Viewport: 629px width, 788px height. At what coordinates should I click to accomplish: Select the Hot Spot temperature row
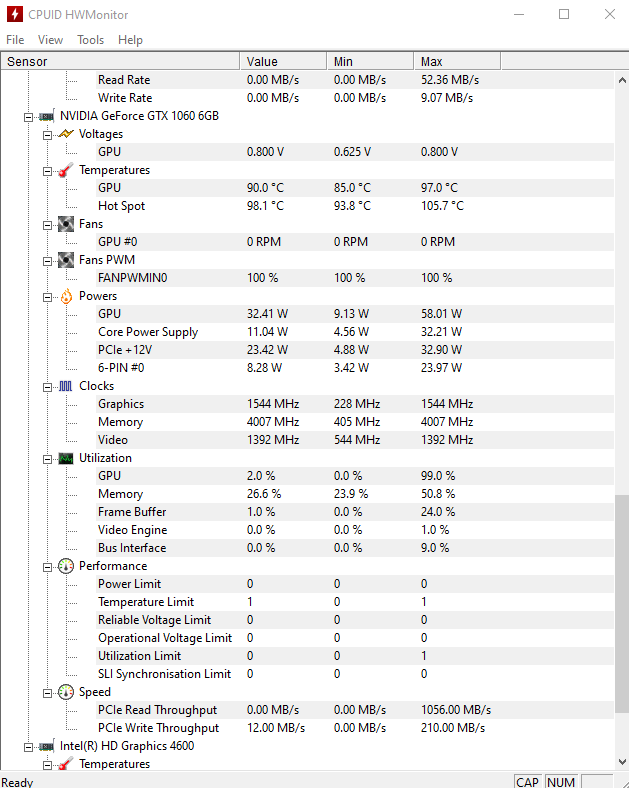tap(307, 206)
